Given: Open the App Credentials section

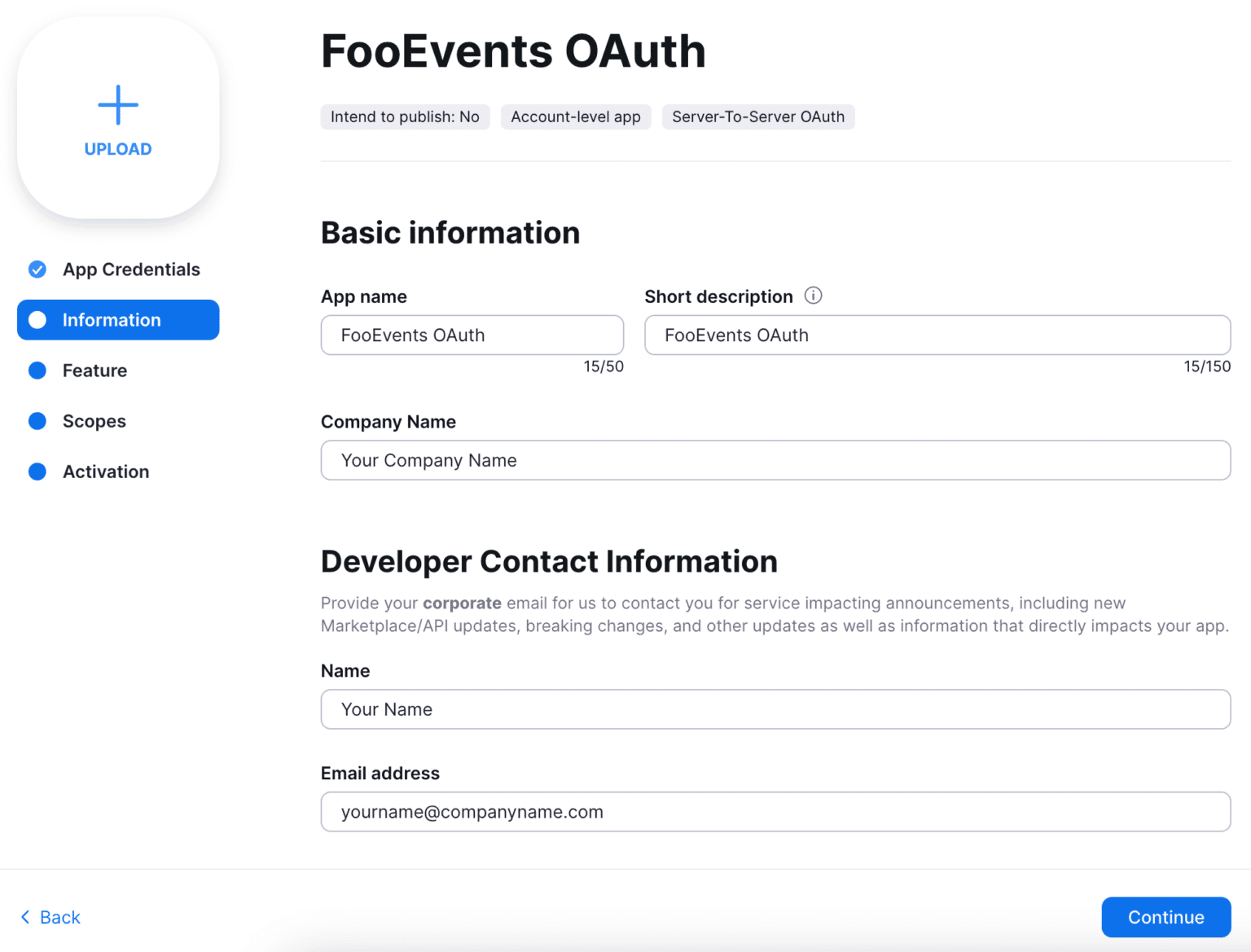Looking at the screenshot, I should click(131, 269).
